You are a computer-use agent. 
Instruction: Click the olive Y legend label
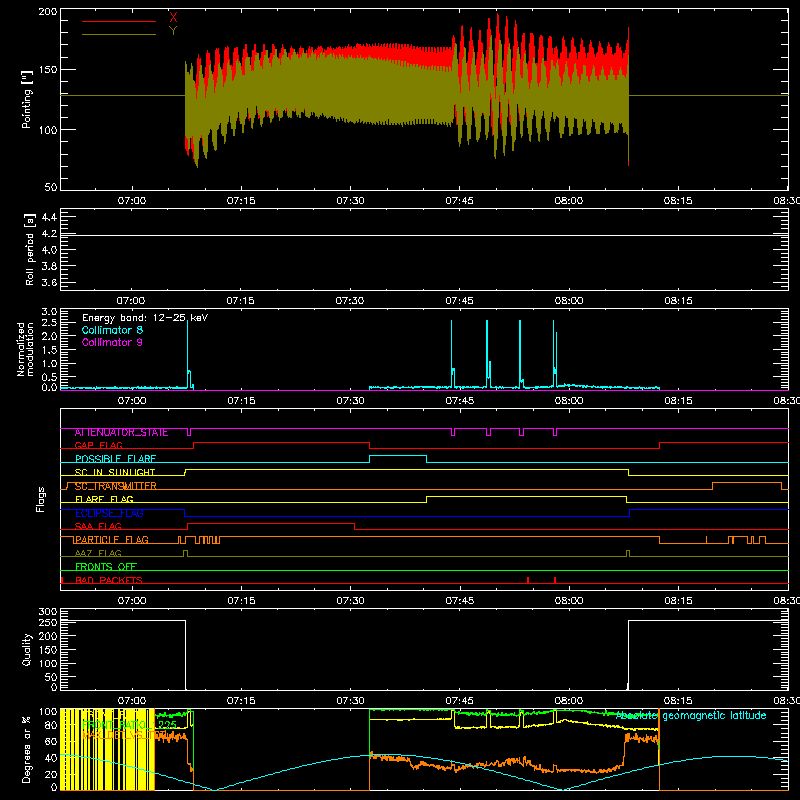point(173,30)
